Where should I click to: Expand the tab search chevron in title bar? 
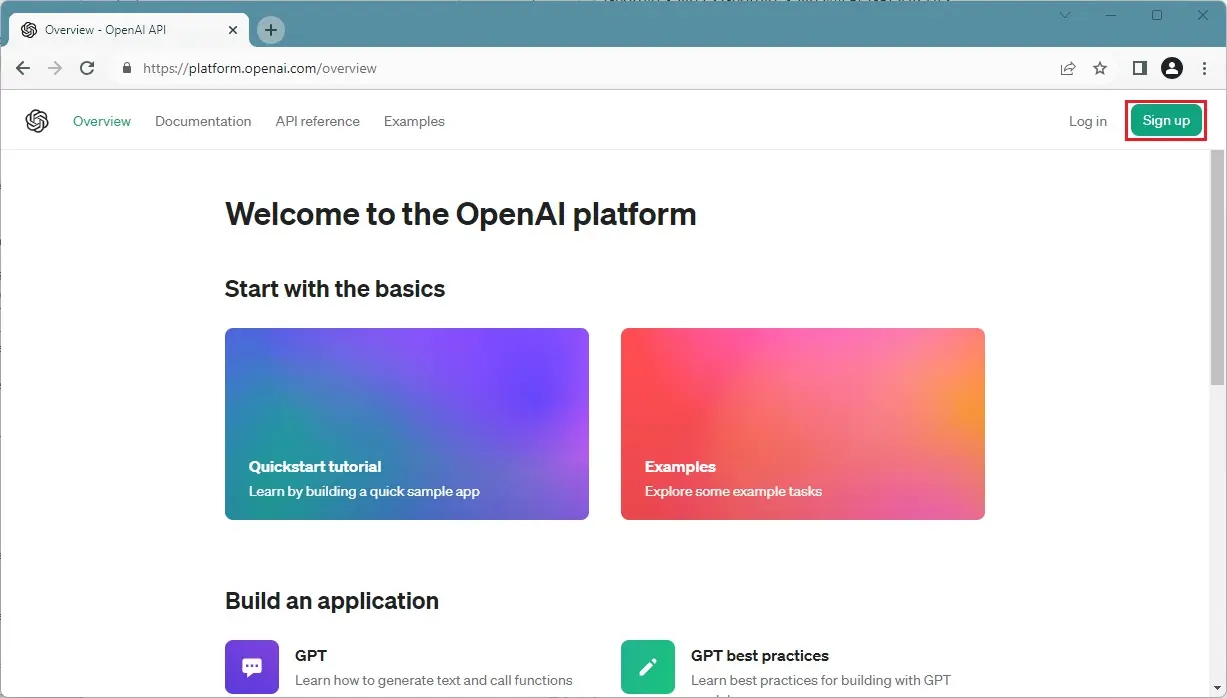pos(1065,15)
